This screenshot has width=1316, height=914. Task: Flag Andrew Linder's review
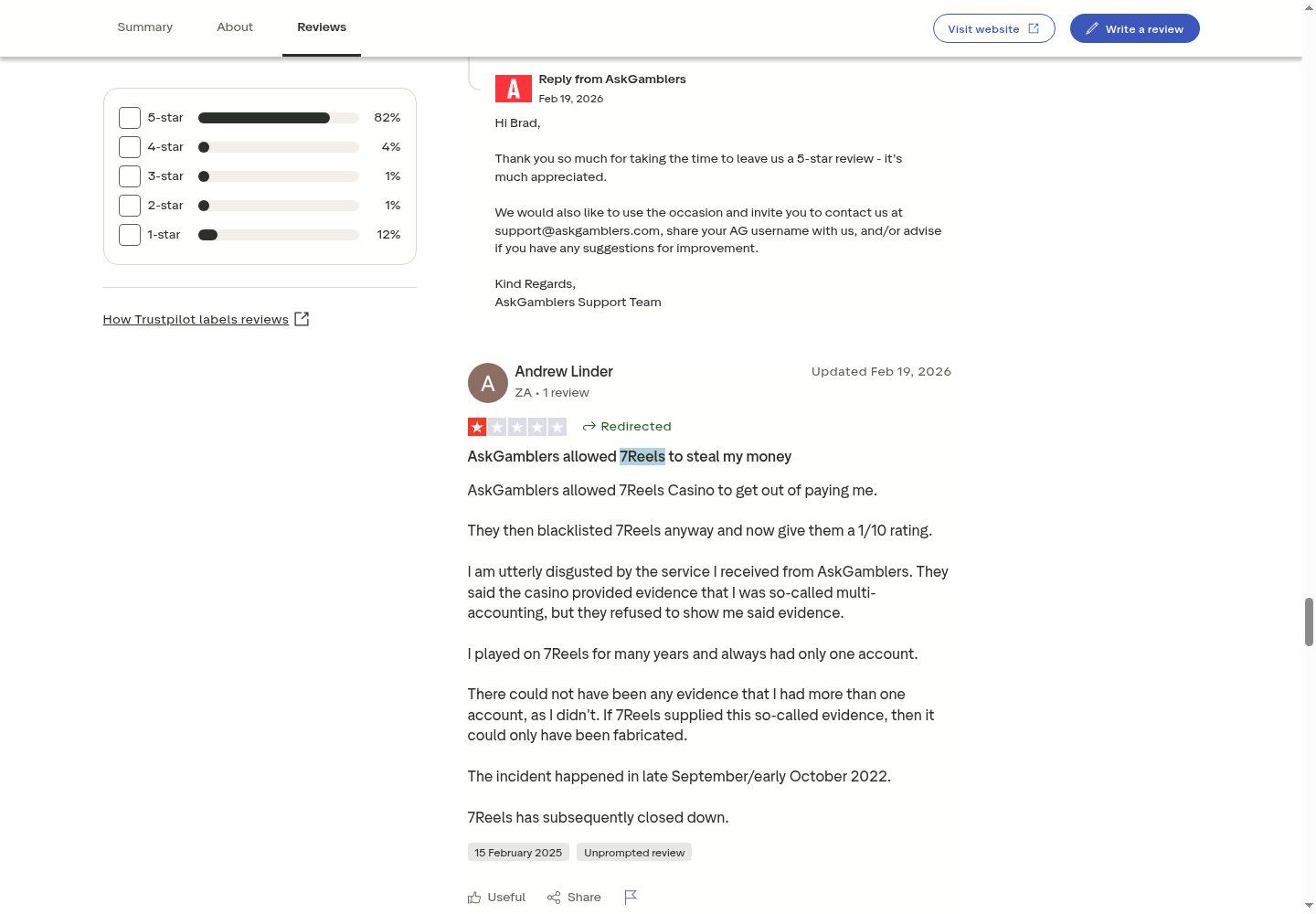(x=631, y=898)
